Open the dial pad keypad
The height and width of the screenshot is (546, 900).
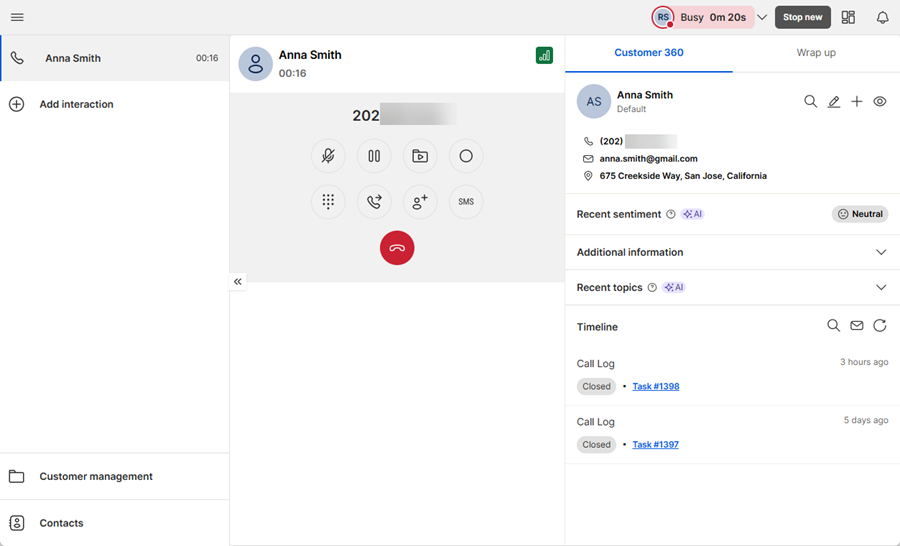point(327,202)
